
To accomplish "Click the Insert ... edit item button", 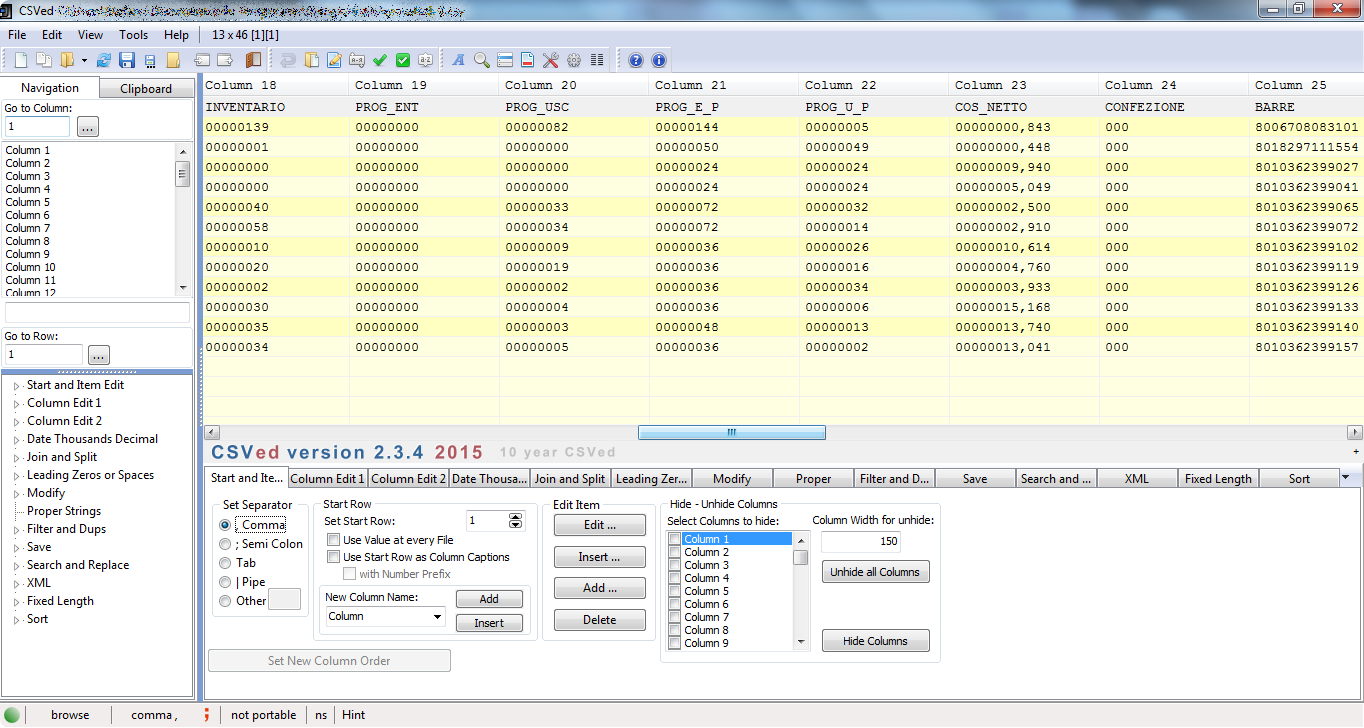I will (x=600, y=557).
